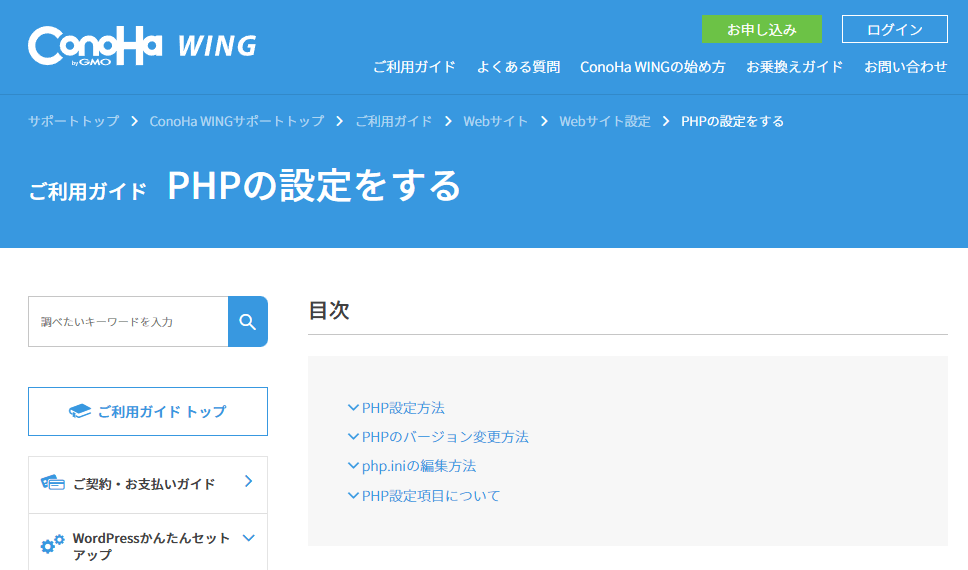Click the chevron before PHP設定項目について

point(353,495)
